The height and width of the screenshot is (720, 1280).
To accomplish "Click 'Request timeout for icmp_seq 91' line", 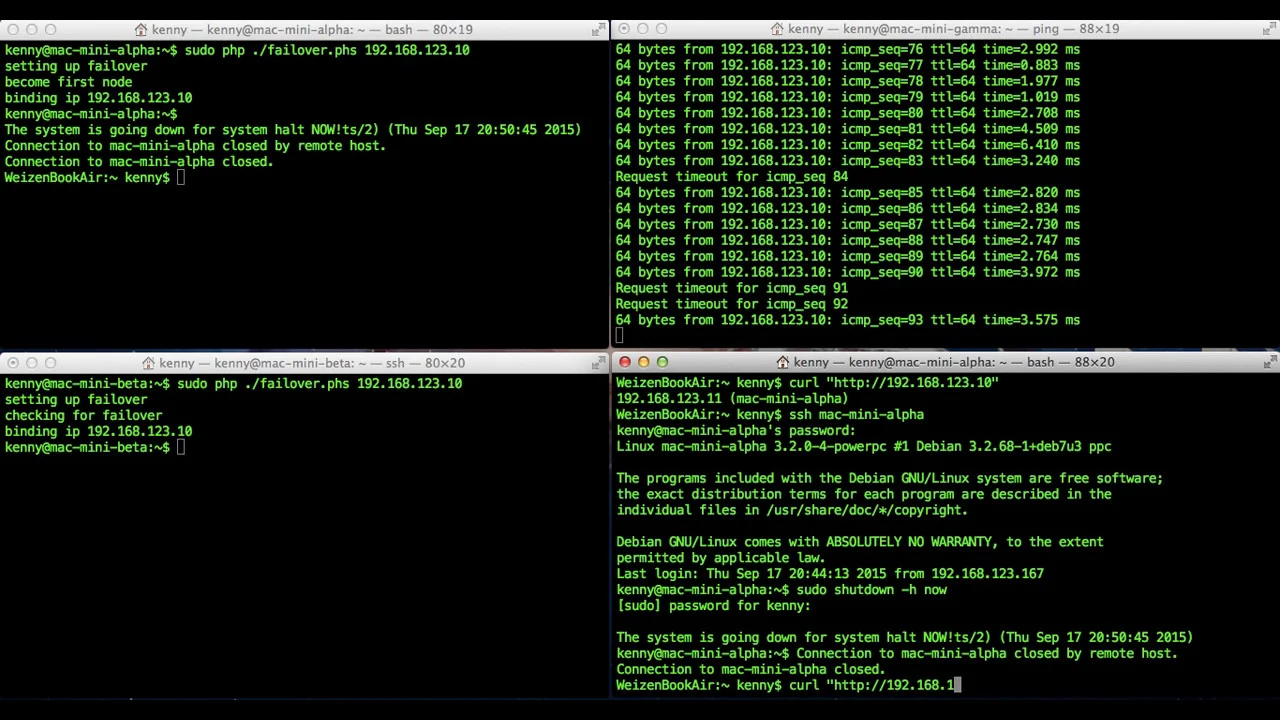I will [731, 288].
